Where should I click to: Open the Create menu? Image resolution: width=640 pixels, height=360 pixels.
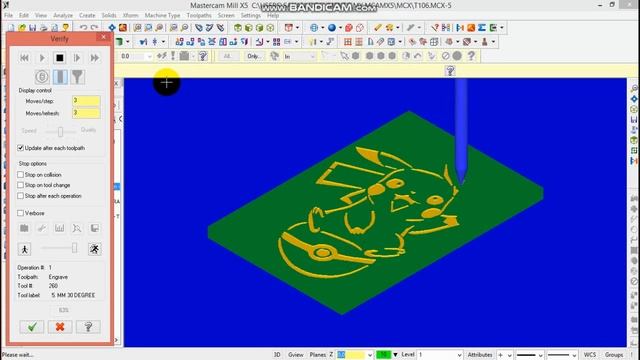pos(87,15)
